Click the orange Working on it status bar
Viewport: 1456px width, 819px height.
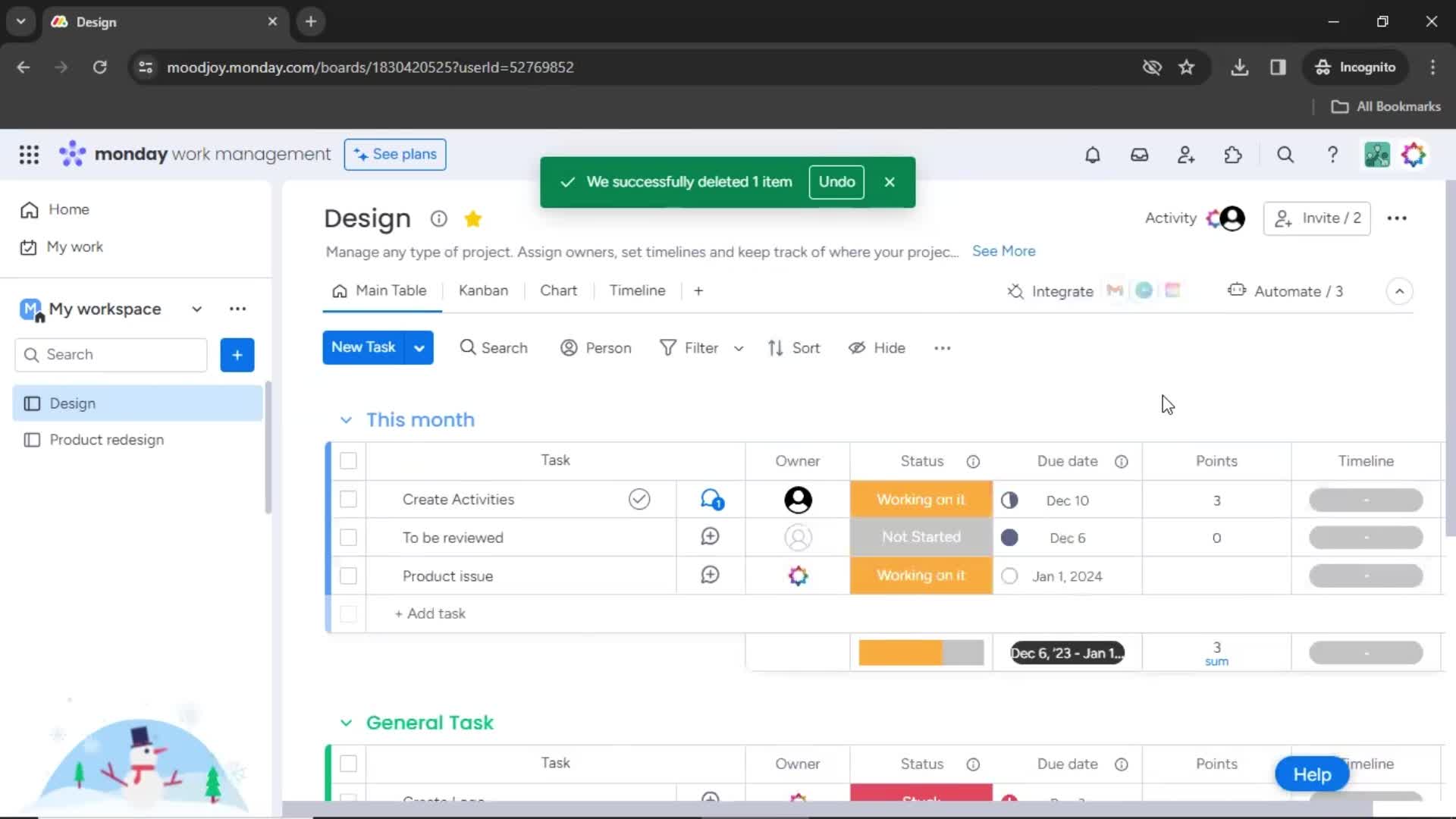pos(921,499)
